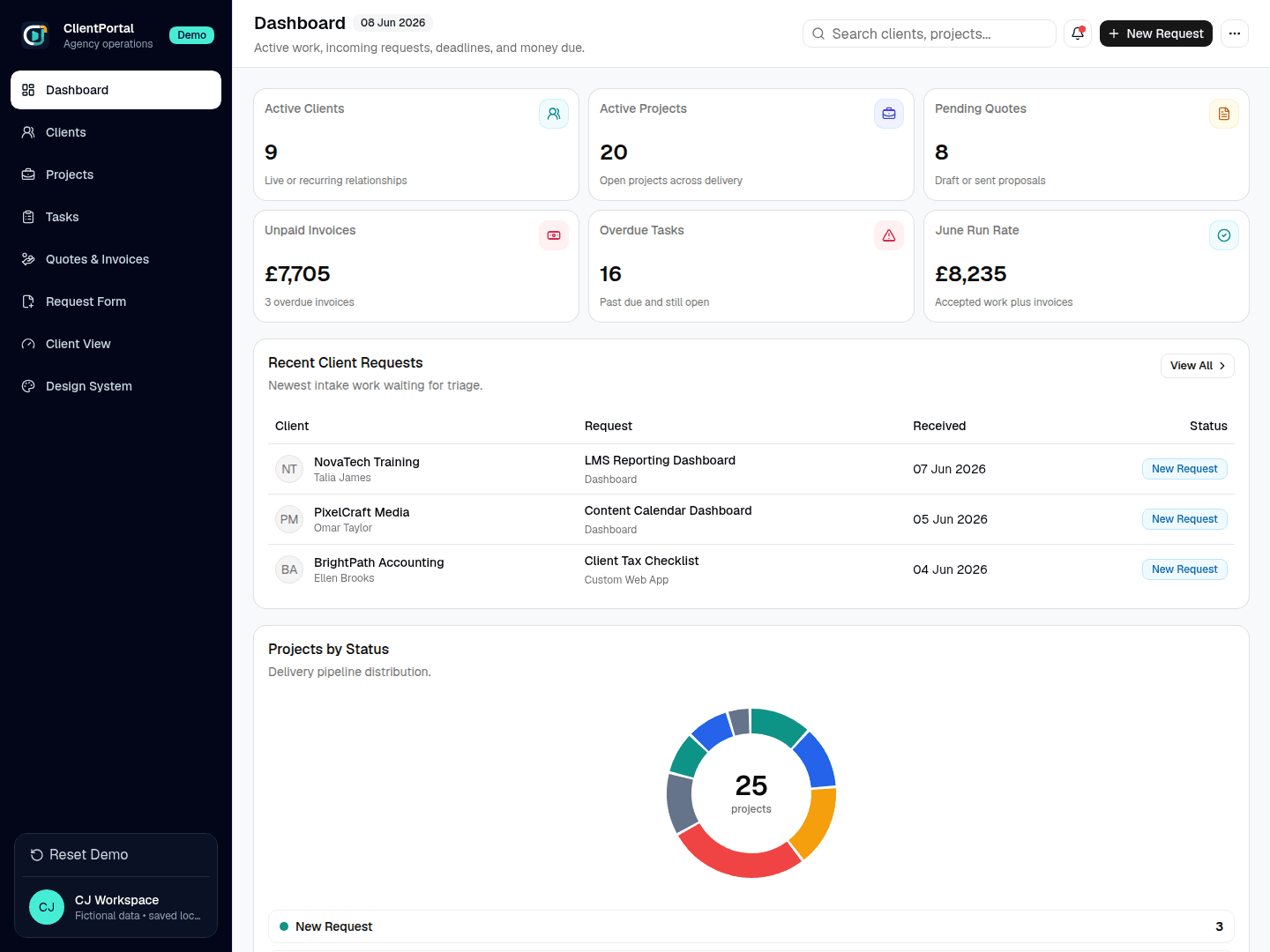This screenshot has width=1270, height=952.
Task: Click the Client Tax Checklist request
Action: click(641, 561)
